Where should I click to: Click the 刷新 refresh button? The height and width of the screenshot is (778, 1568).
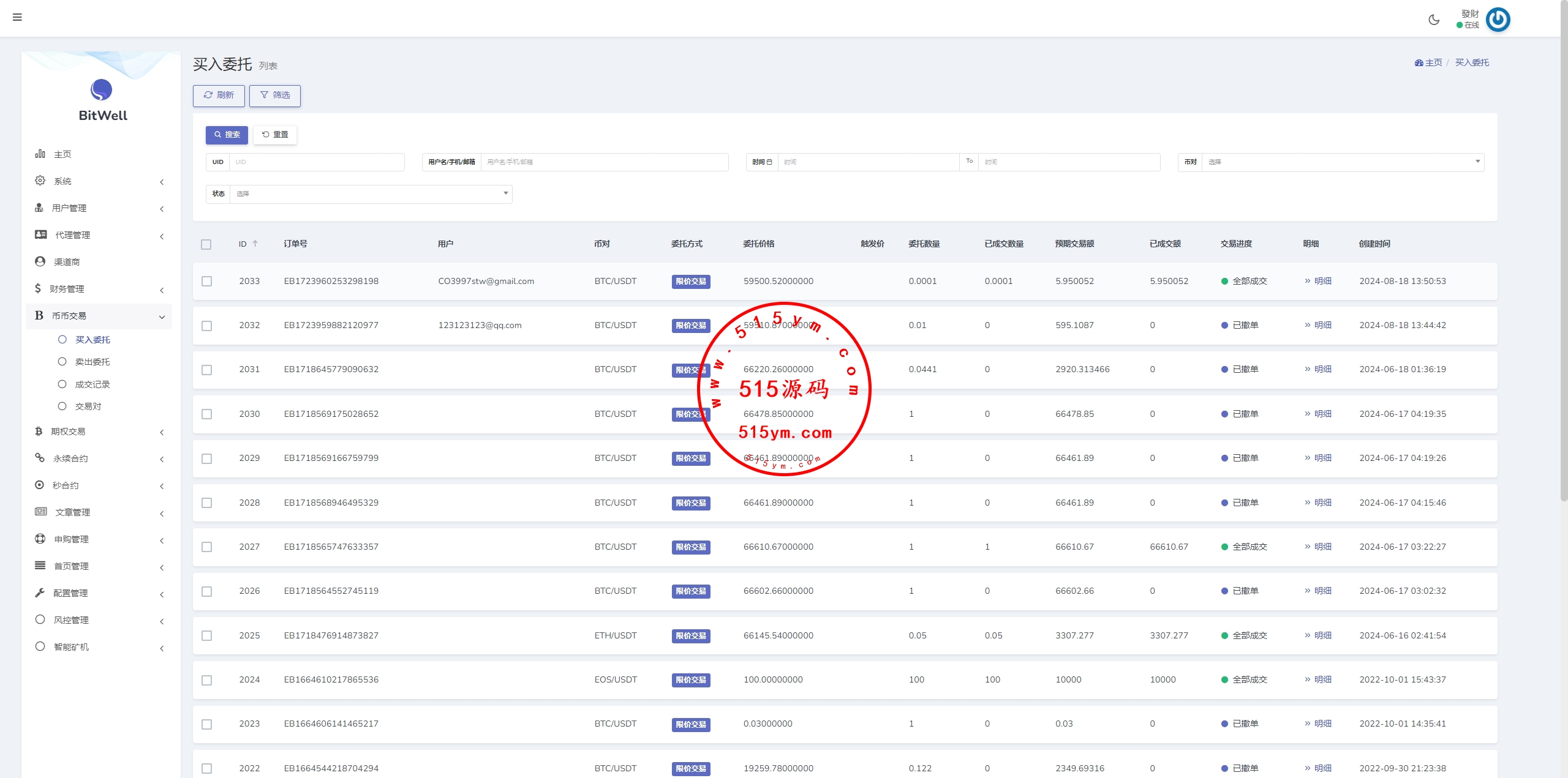coord(219,95)
